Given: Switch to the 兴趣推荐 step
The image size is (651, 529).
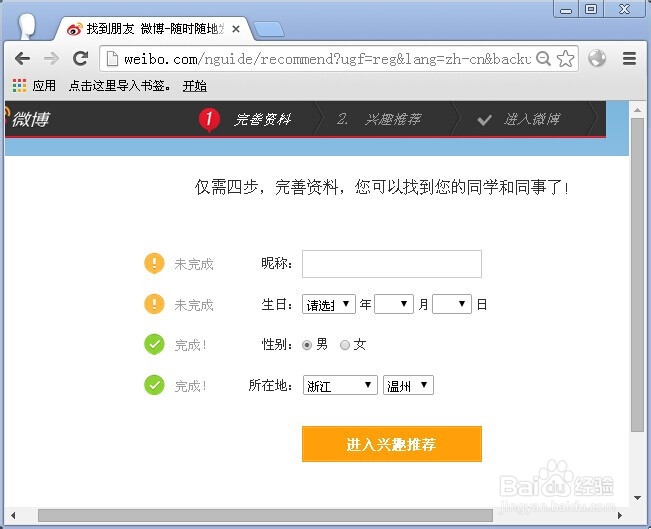Looking at the screenshot, I should tap(393, 120).
